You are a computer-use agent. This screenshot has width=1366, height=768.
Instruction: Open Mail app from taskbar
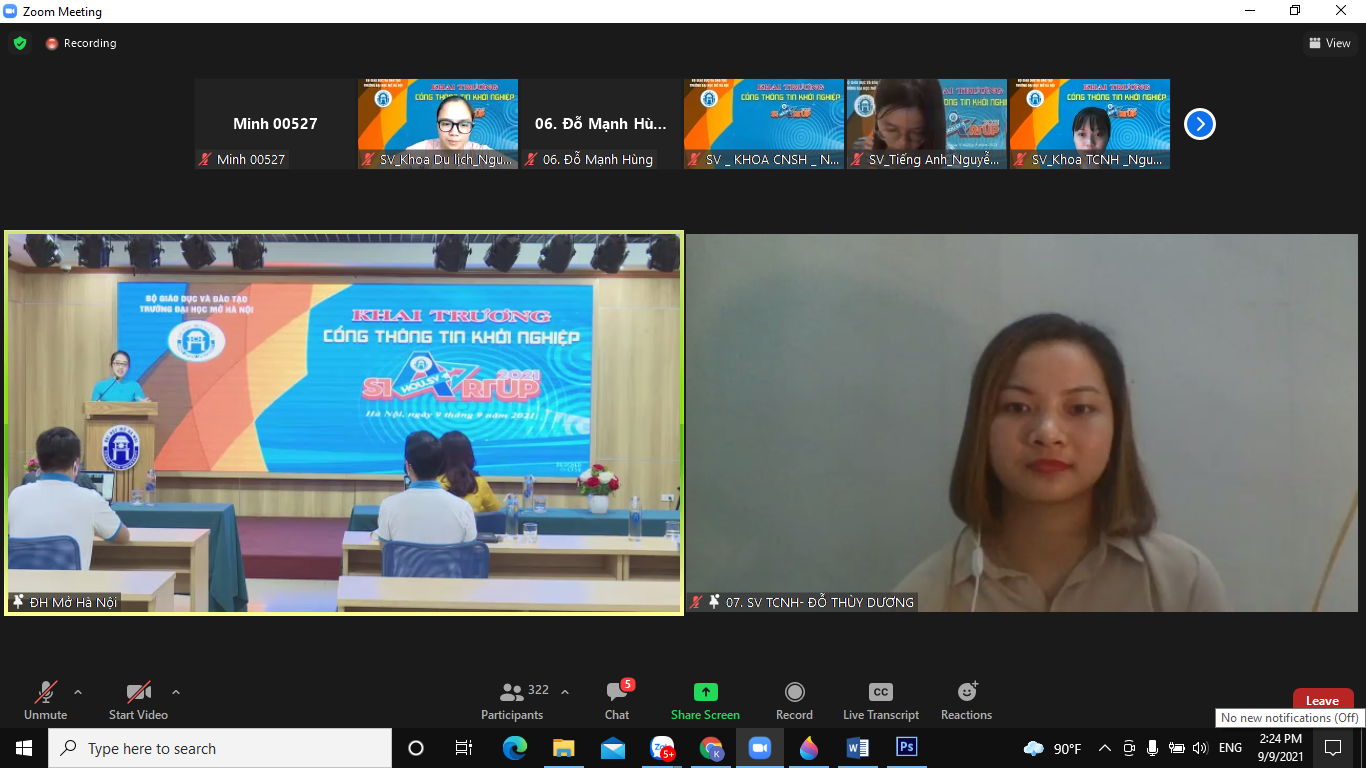pos(613,748)
